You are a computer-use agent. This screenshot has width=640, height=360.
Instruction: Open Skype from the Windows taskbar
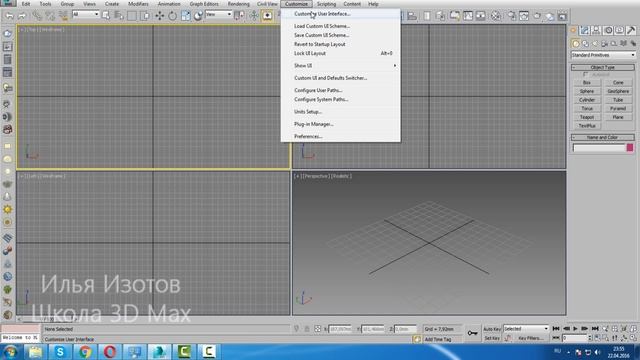[60, 351]
